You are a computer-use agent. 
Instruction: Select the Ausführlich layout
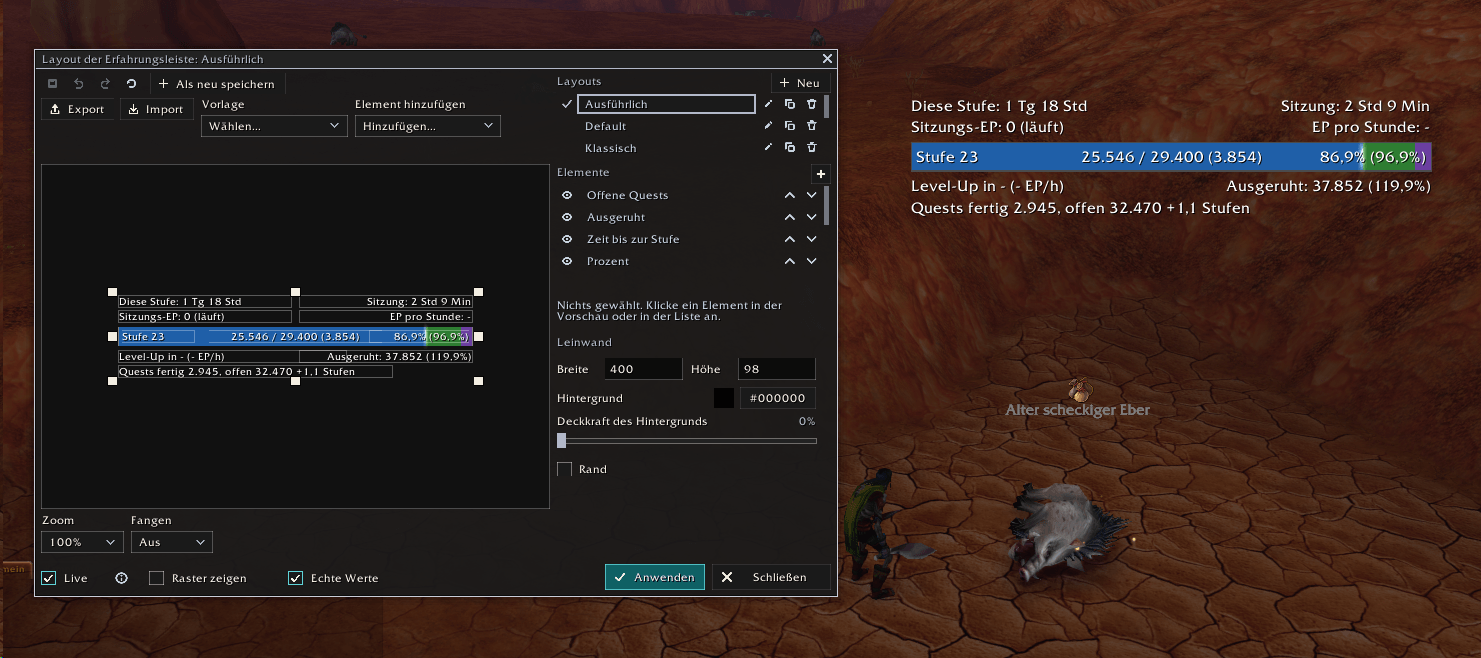click(x=666, y=104)
